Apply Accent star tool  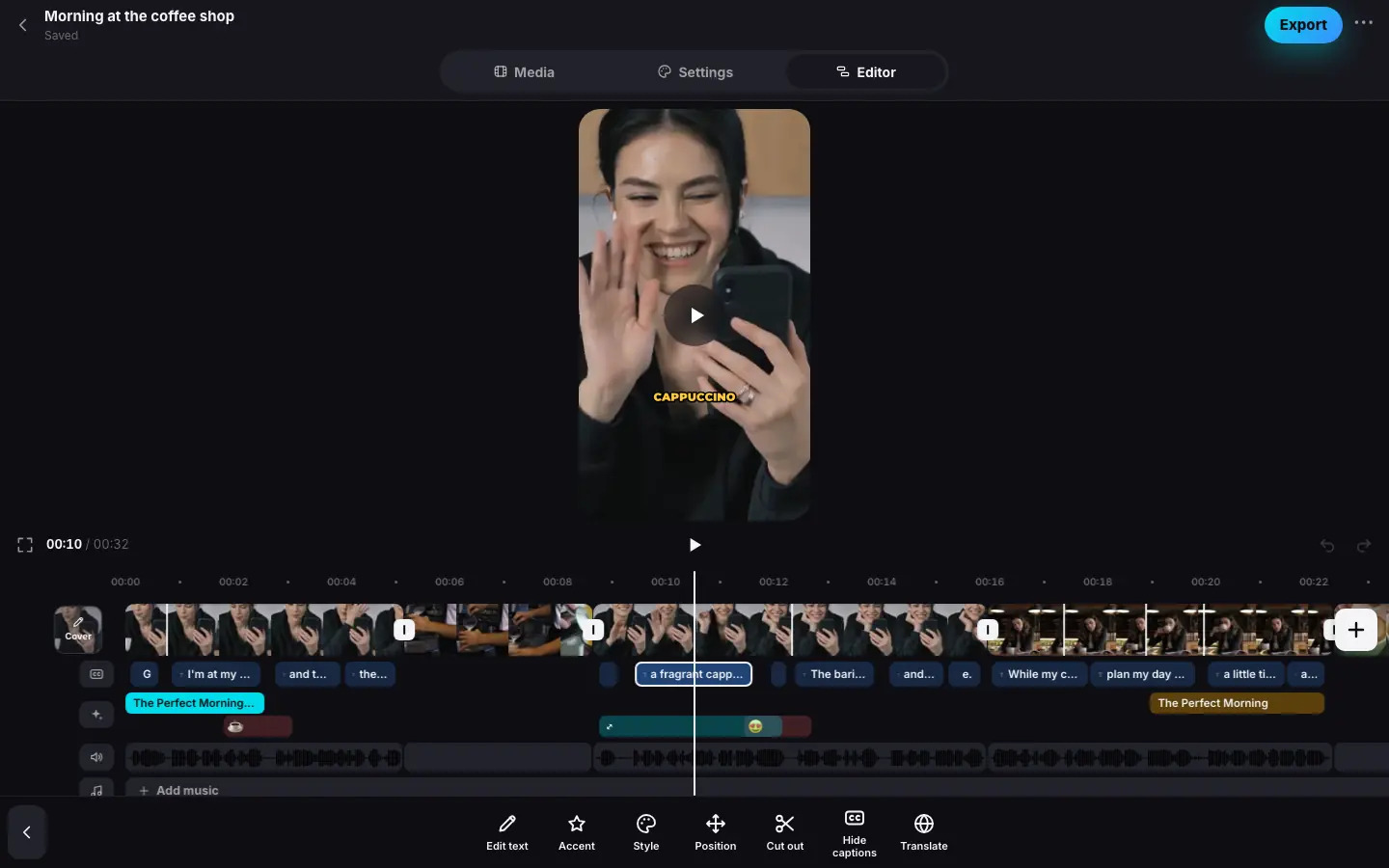pos(577,833)
